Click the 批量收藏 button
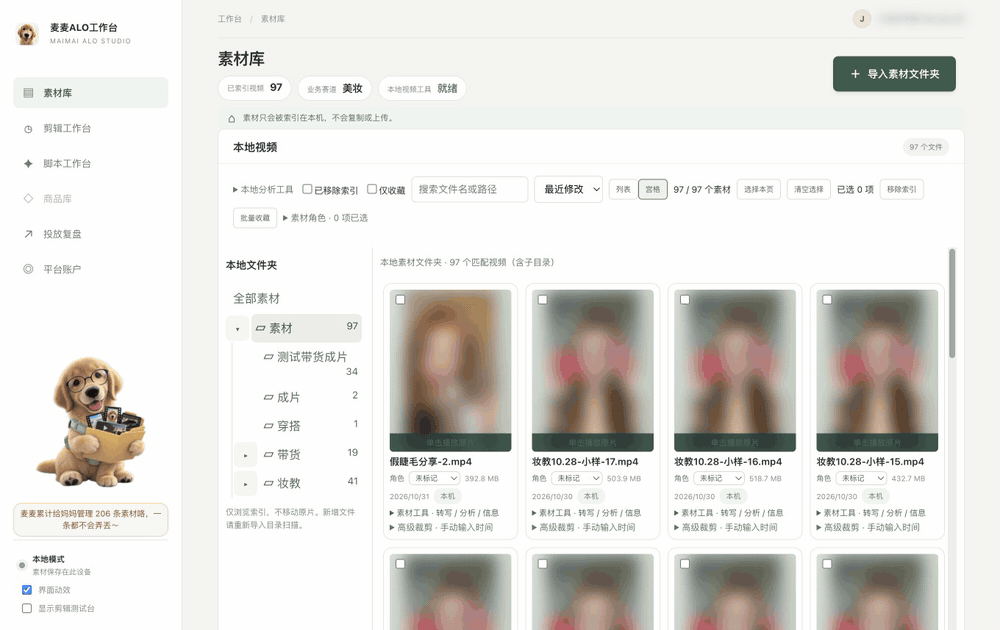Image resolution: width=1000 pixels, height=630 pixels. 254,218
